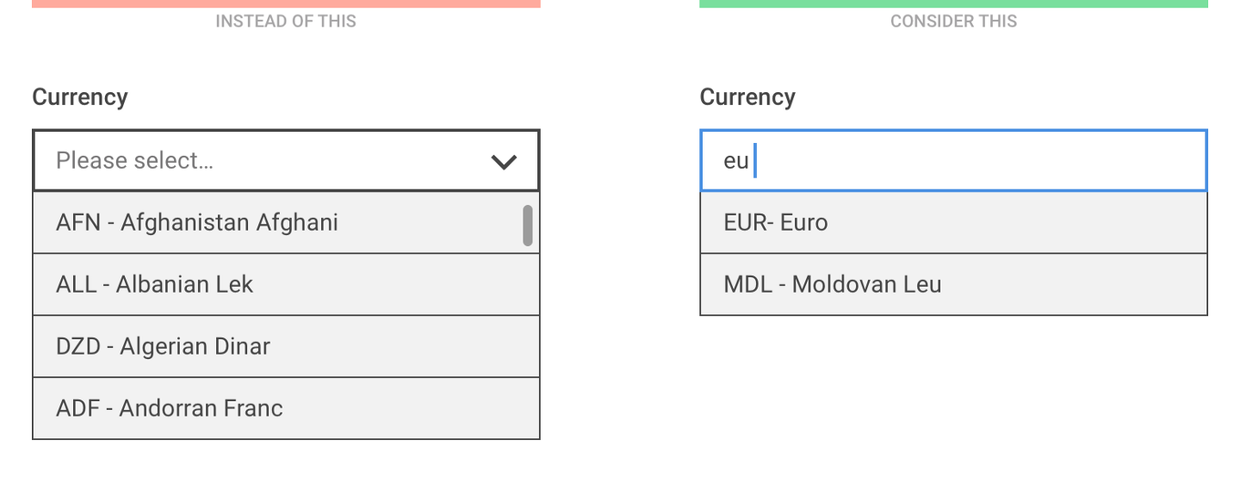Place cursor at the blue text caret after 'eu'
This screenshot has height=502, width=1240.
coord(755,160)
